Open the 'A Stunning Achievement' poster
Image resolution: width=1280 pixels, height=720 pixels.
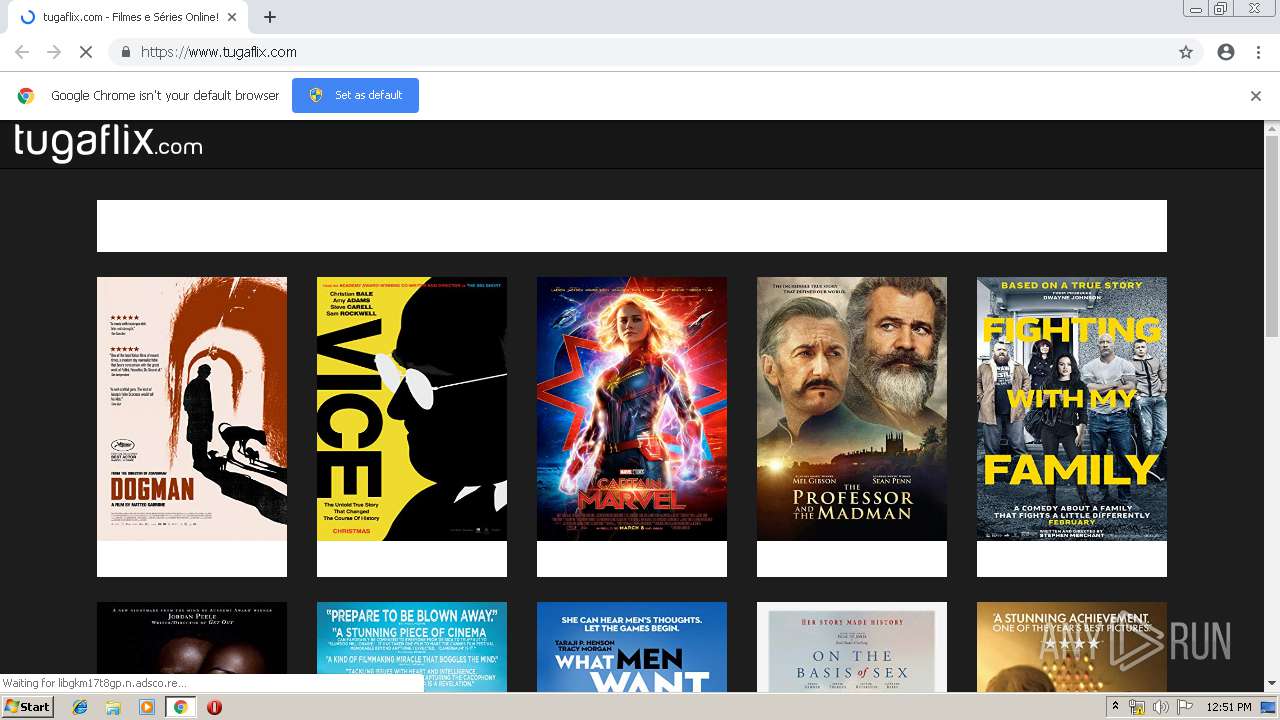[1072, 647]
